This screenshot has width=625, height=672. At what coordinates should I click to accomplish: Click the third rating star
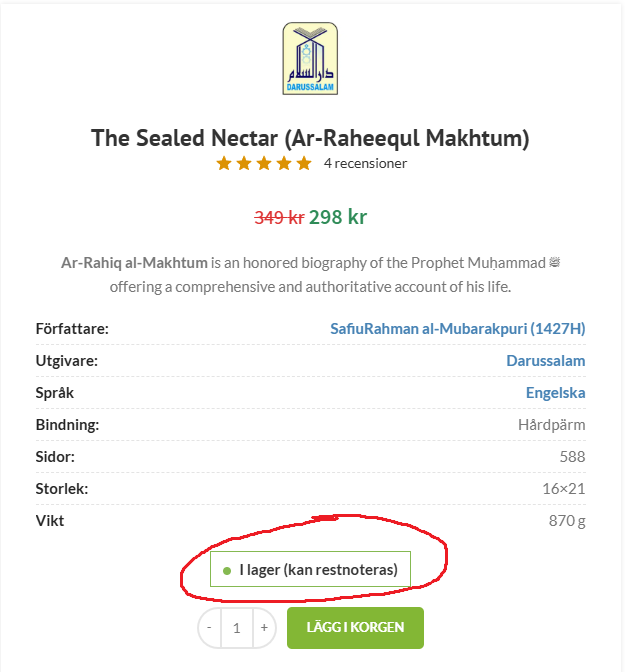click(x=264, y=163)
